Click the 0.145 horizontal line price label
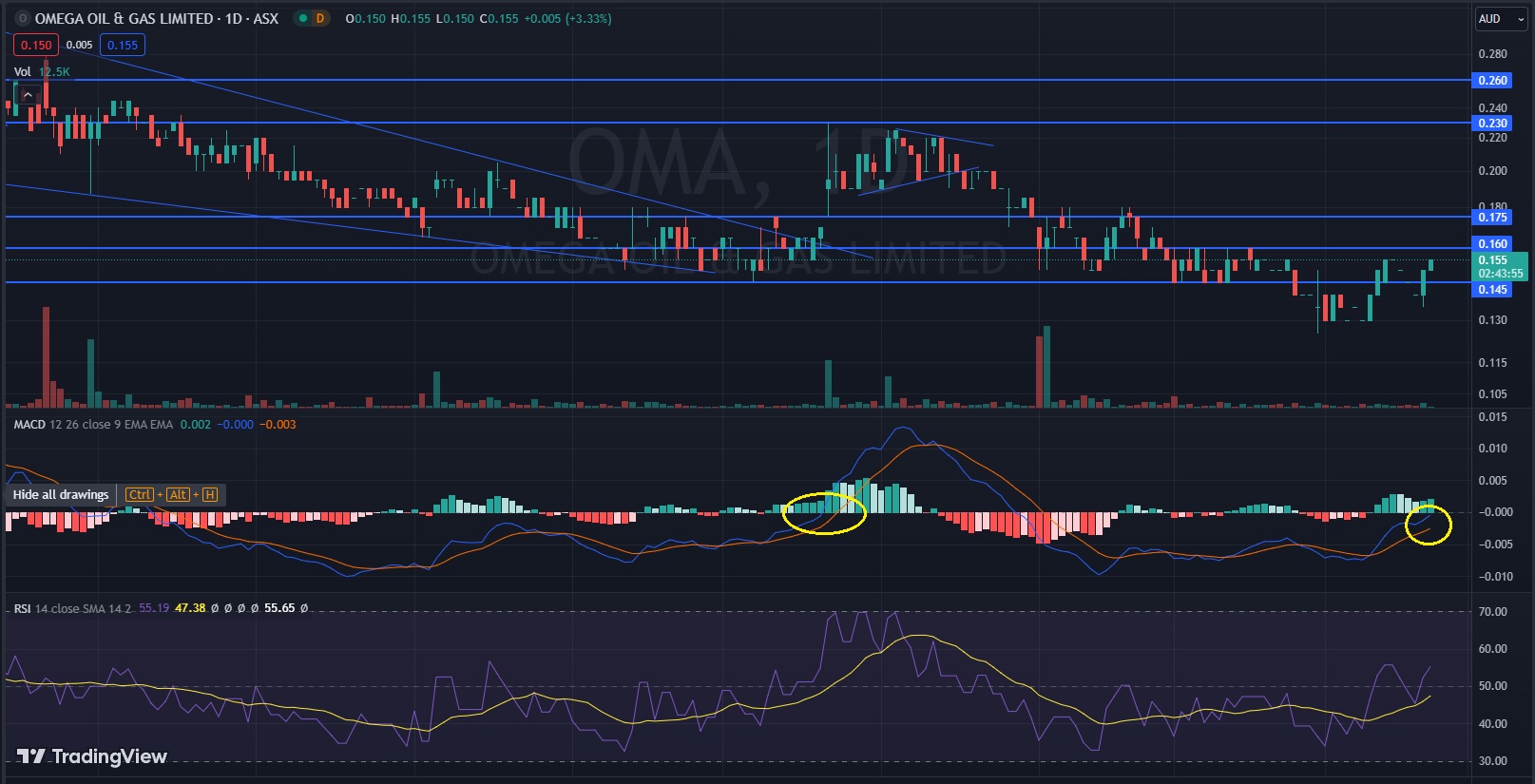Screen dimensions: 1535x784 [1492, 290]
